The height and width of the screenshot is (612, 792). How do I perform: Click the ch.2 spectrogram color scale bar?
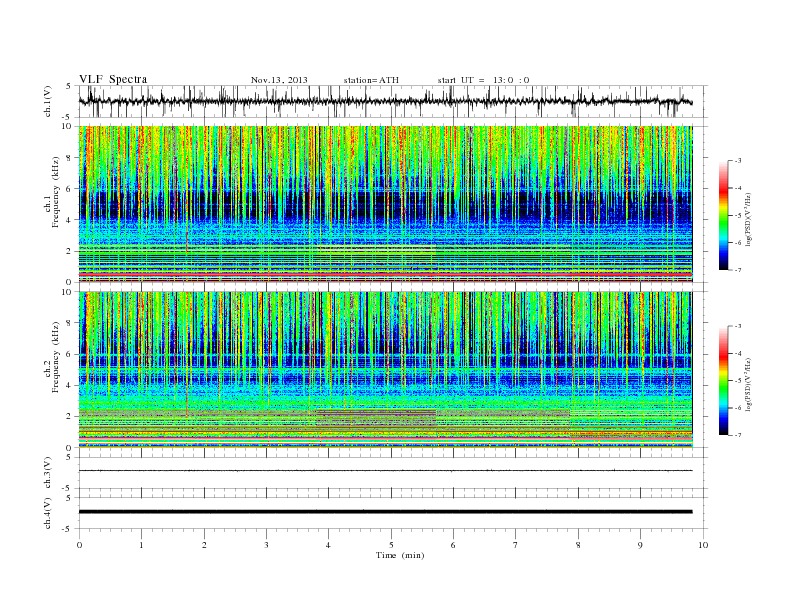(724, 380)
